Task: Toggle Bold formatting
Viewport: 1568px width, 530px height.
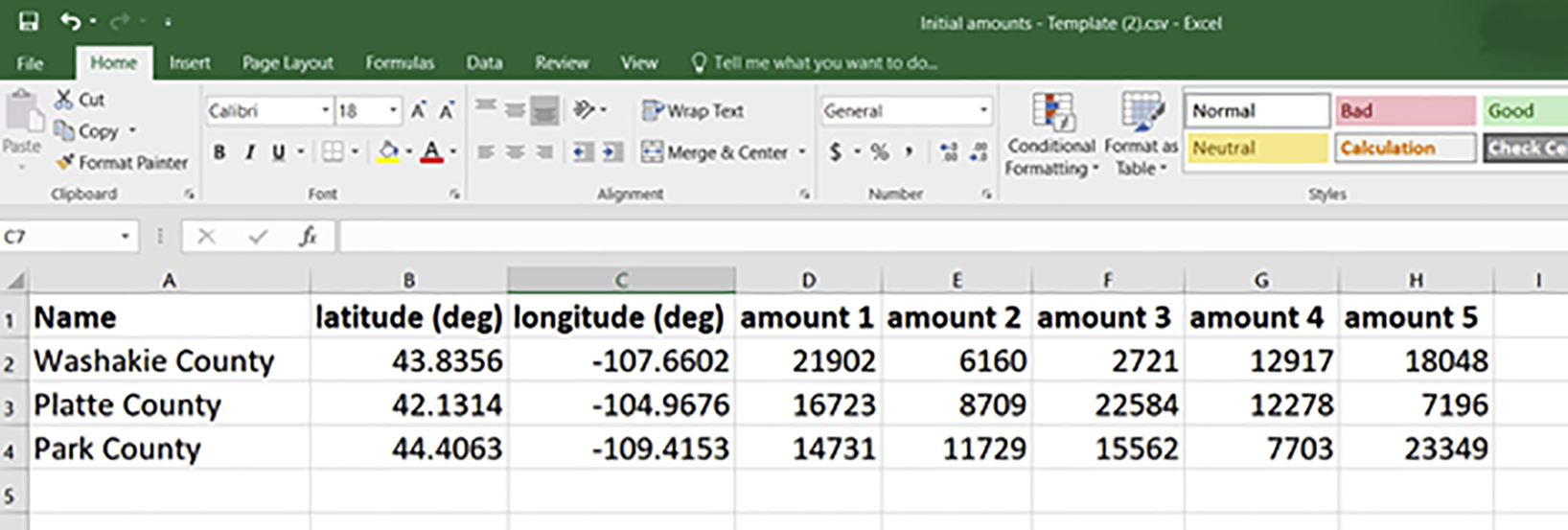Action: point(219,151)
